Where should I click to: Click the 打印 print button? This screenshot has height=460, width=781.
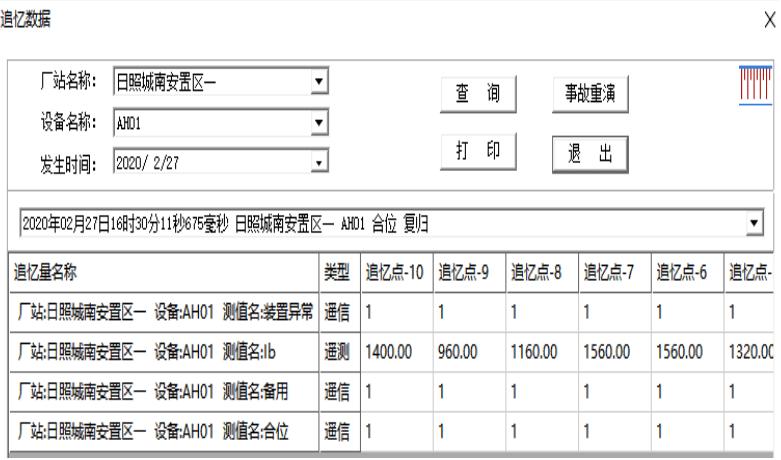pos(478,151)
